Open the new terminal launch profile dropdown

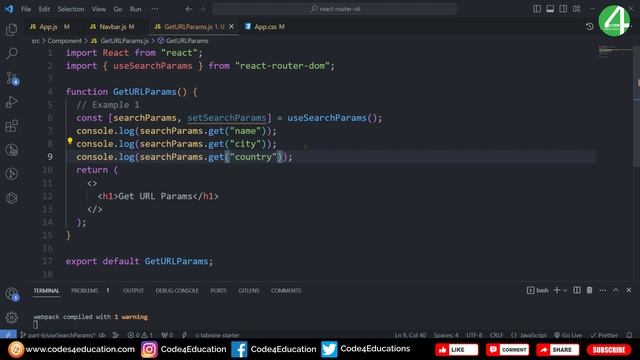click(565, 290)
